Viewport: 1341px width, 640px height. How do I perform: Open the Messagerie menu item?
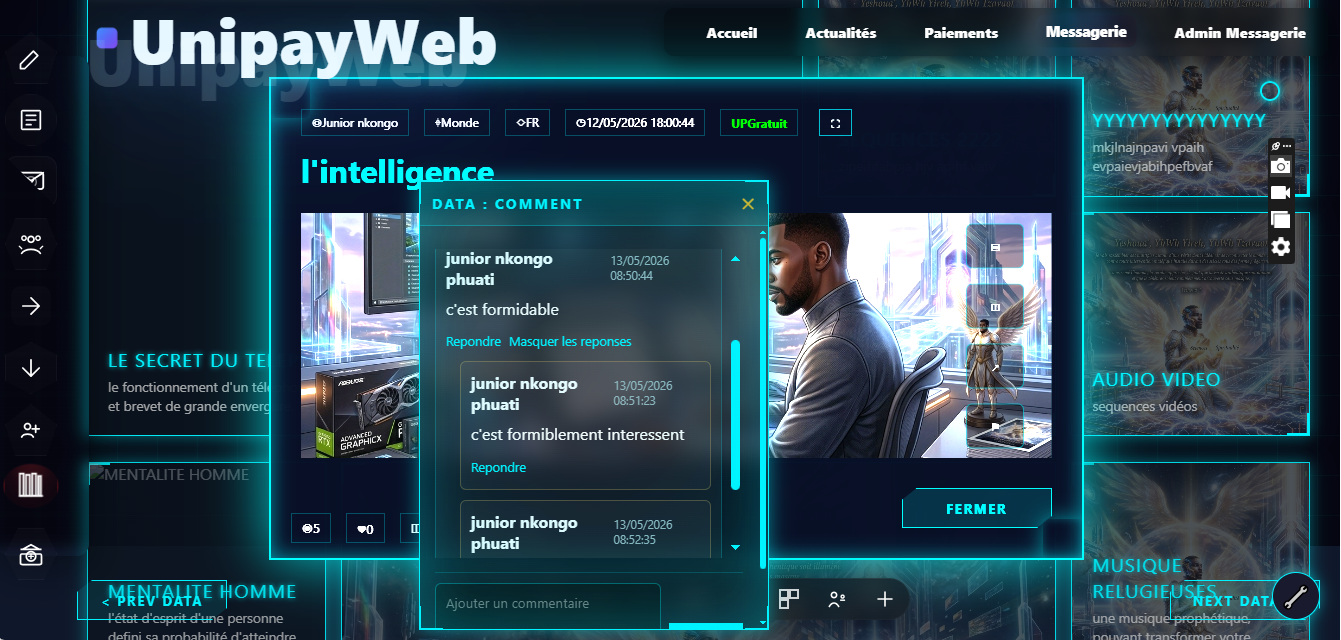pyautogui.click(x=1086, y=32)
